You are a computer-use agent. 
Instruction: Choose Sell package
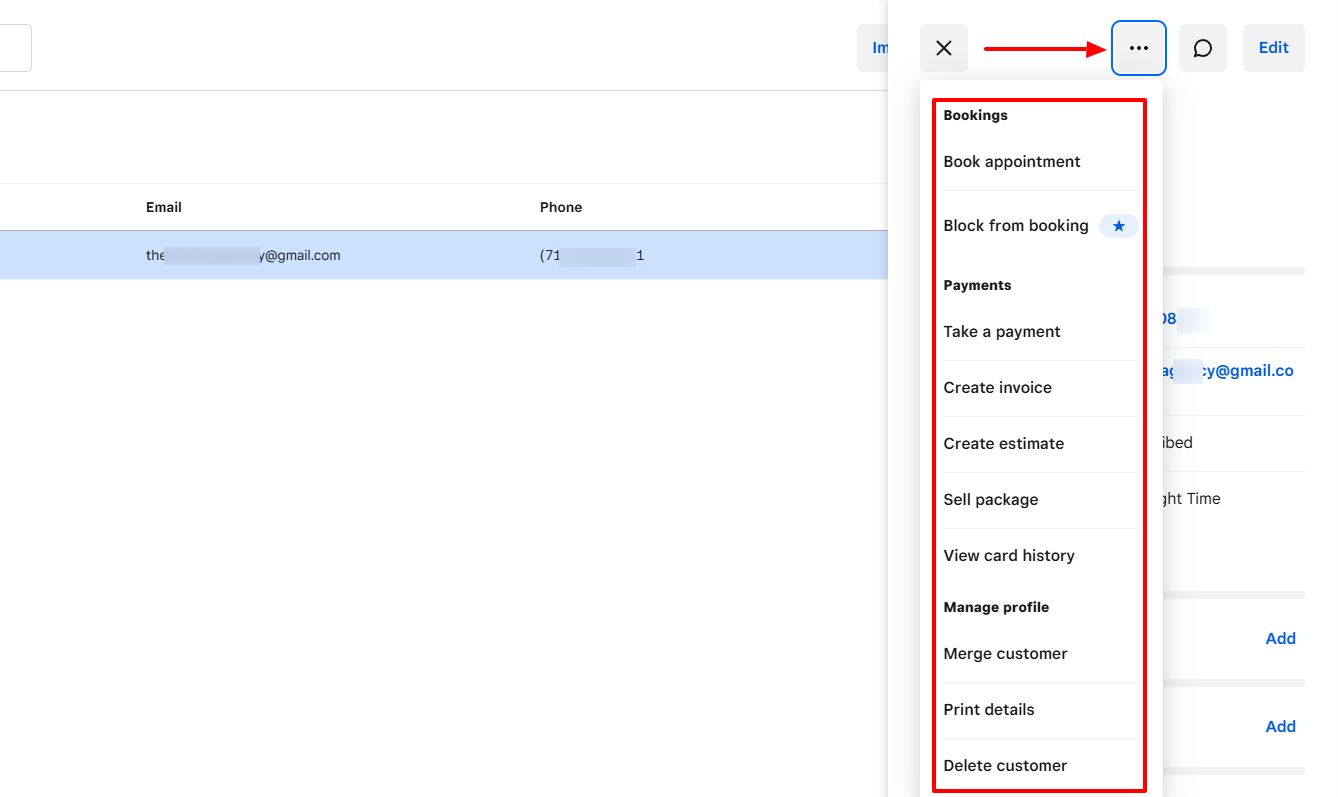pos(991,499)
